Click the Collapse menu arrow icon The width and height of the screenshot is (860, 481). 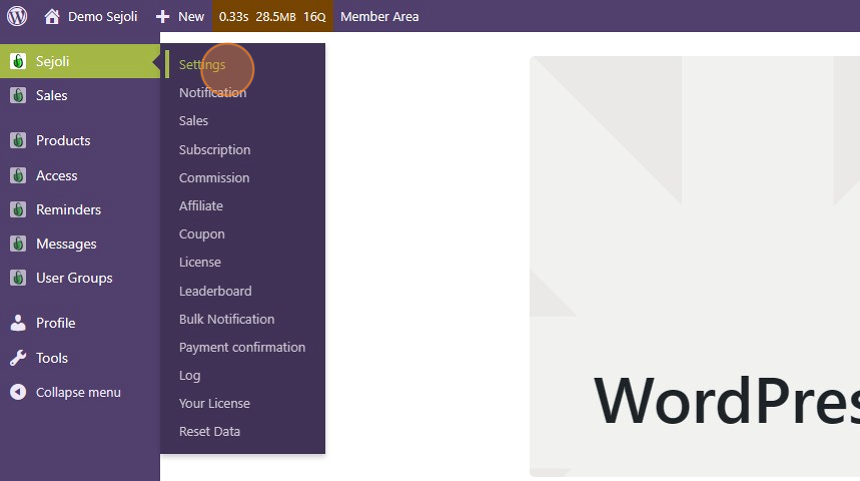click(x=18, y=392)
